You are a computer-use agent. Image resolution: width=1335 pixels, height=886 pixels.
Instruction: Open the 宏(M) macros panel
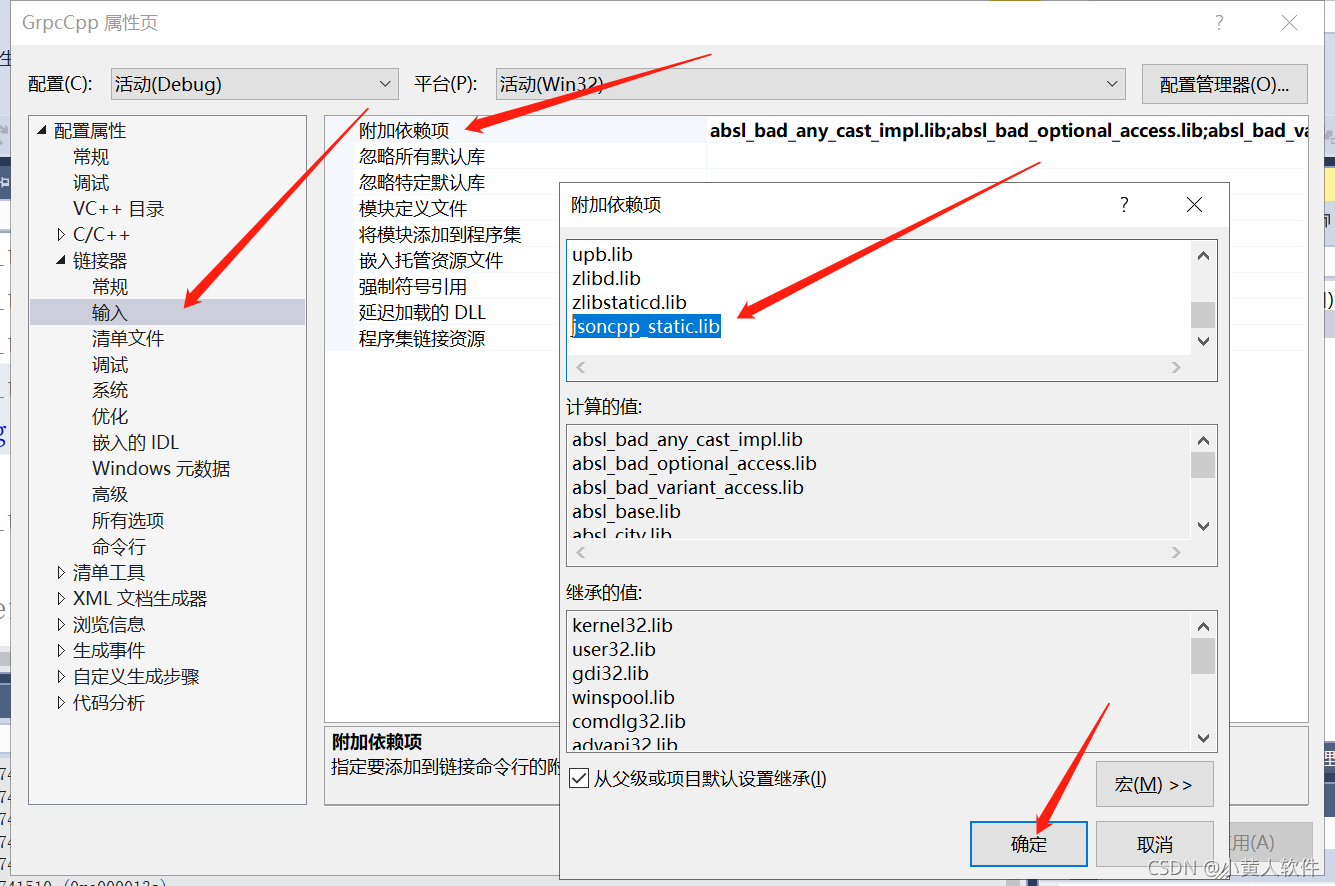click(1154, 784)
